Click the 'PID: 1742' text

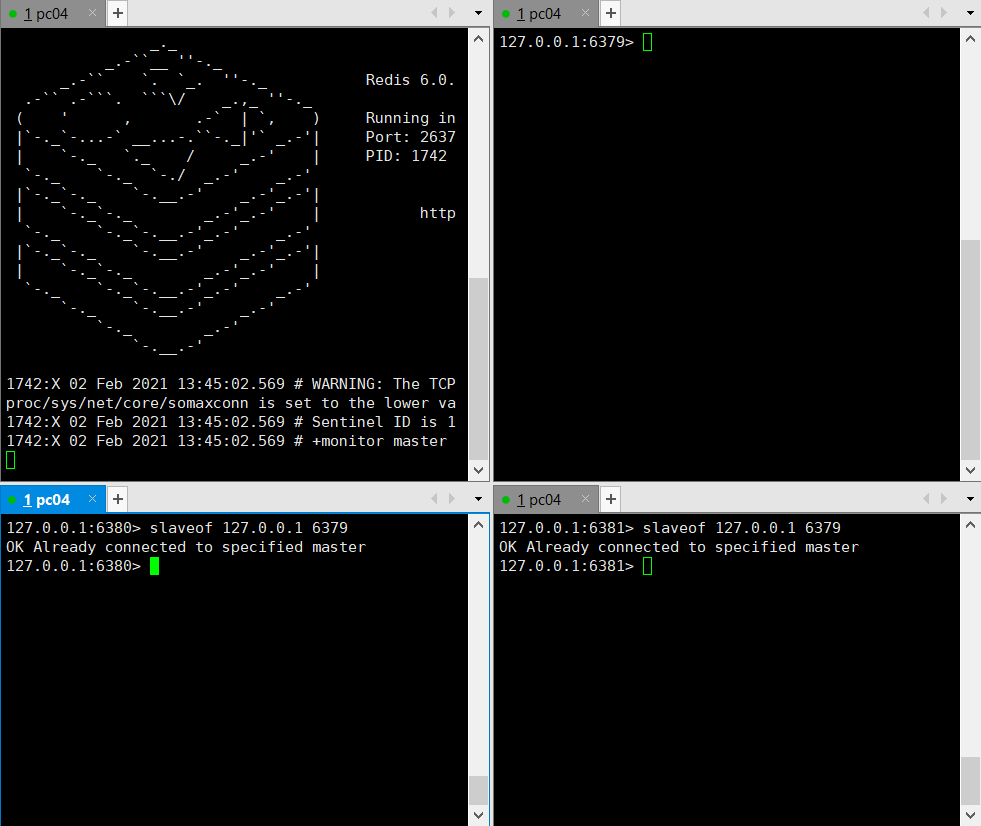(x=406, y=156)
